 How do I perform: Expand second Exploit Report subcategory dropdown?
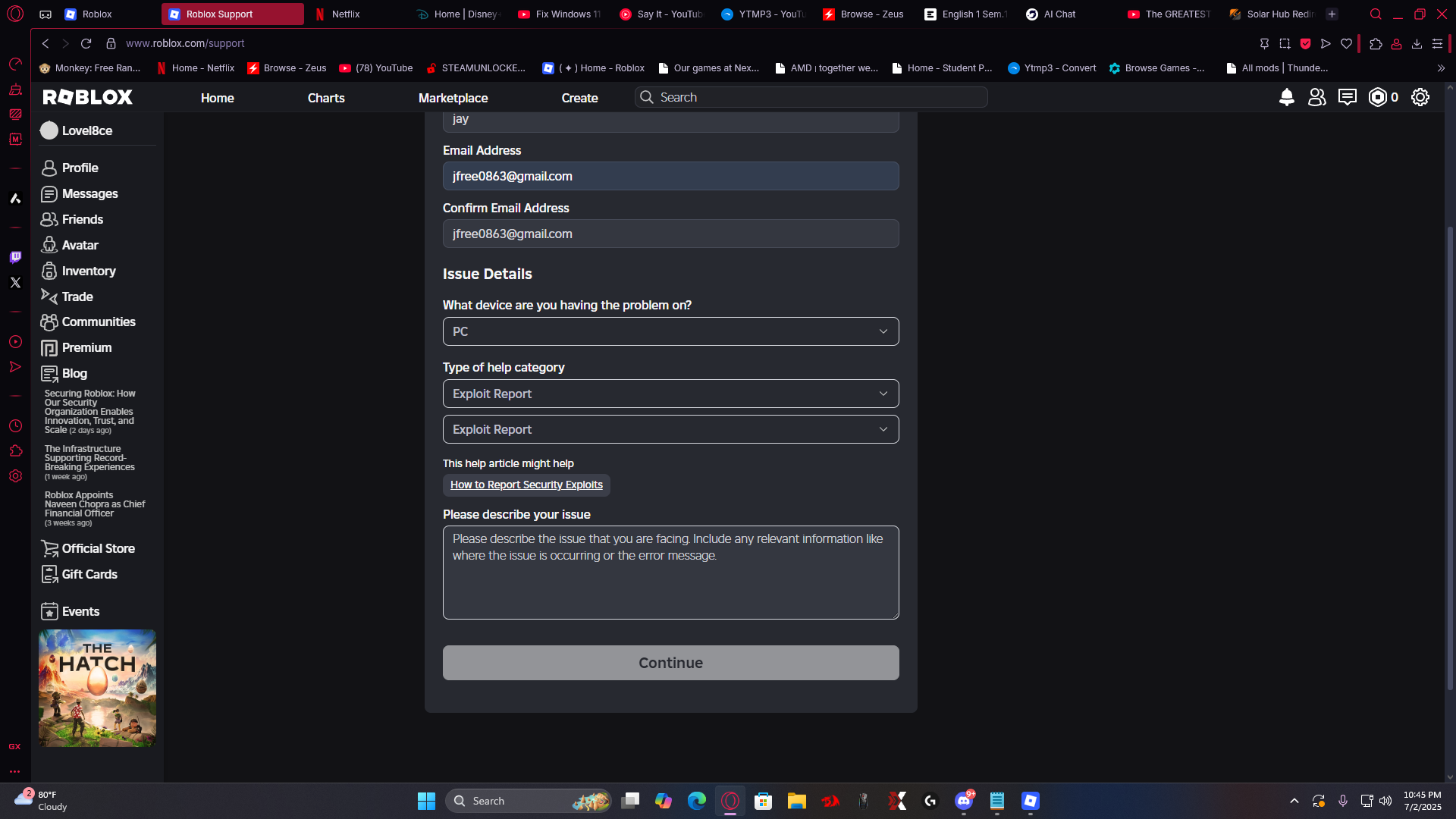pos(671,429)
